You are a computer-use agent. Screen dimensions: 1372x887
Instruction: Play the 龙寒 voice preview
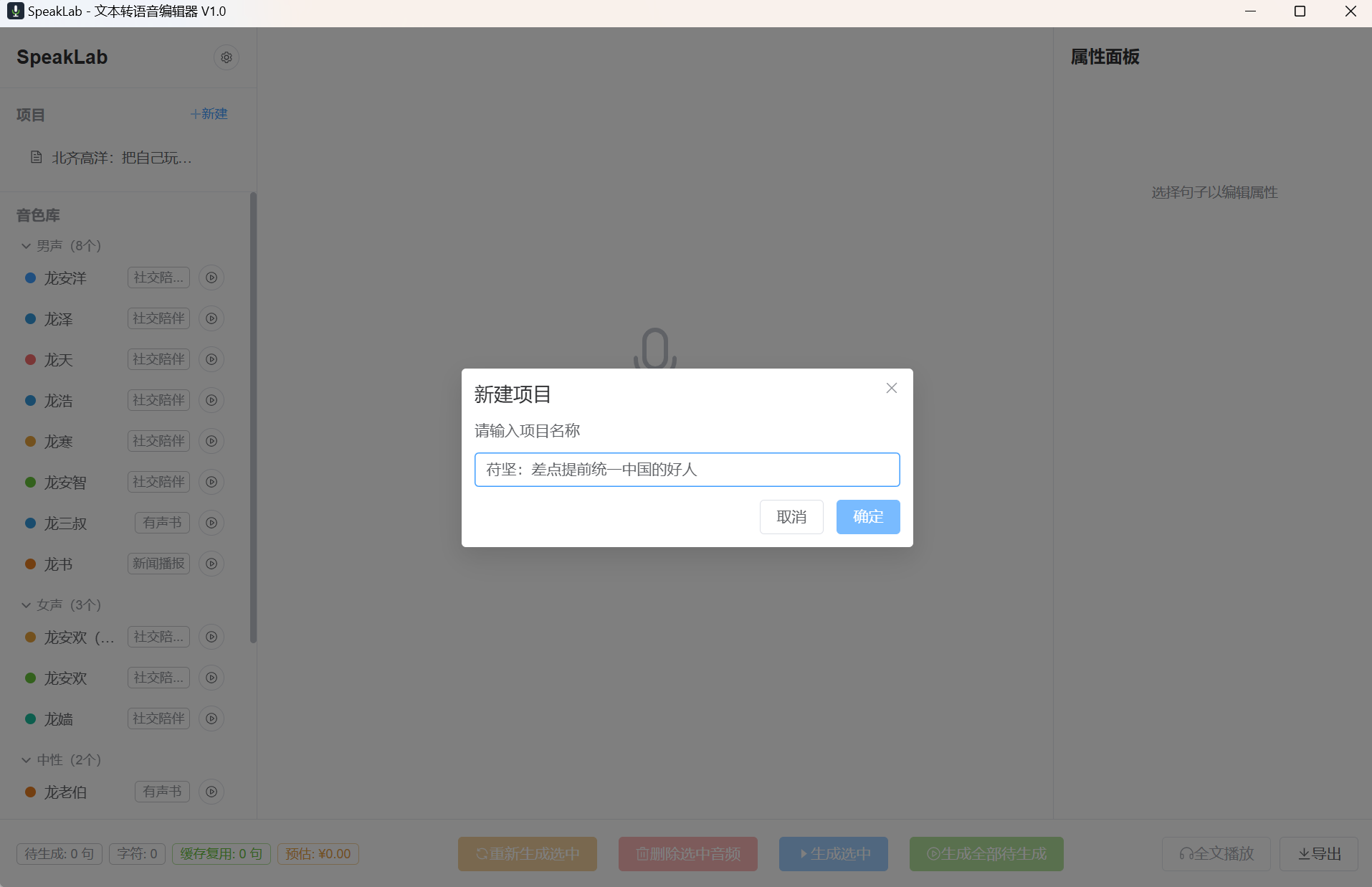pyautogui.click(x=211, y=441)
